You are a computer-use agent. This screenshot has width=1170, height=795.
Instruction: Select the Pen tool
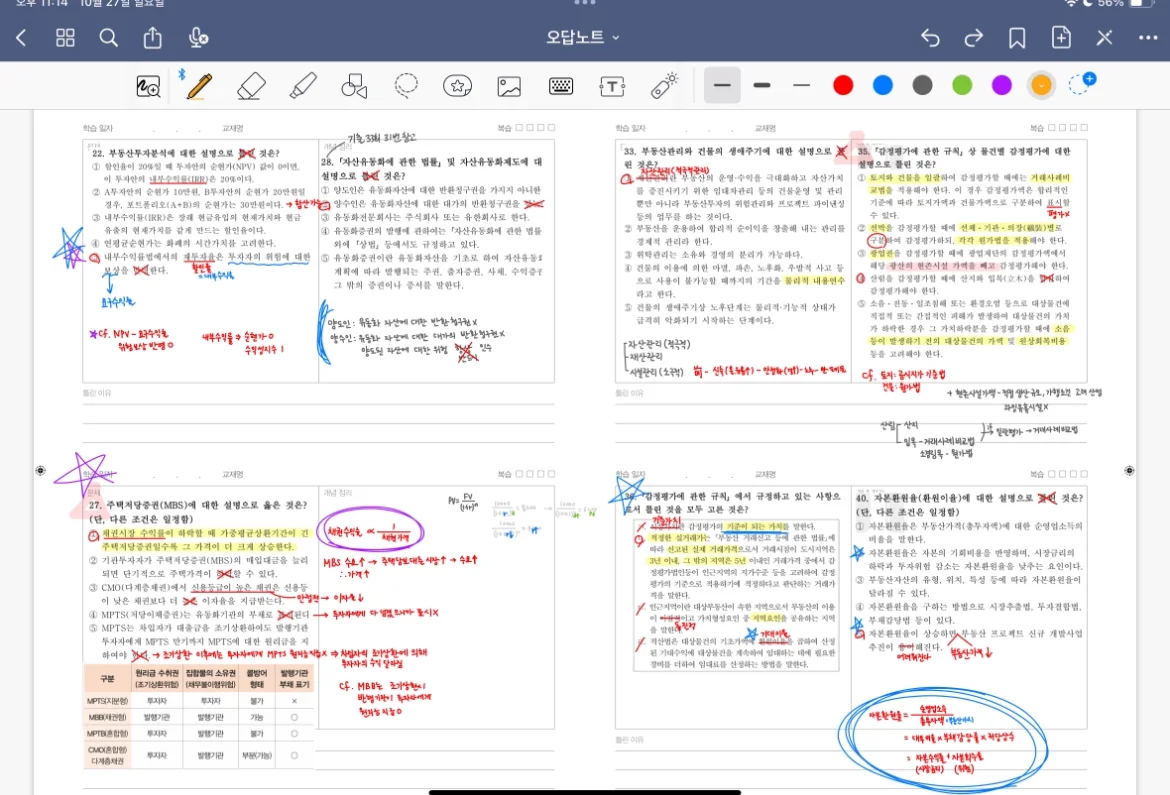pos(198,86)
